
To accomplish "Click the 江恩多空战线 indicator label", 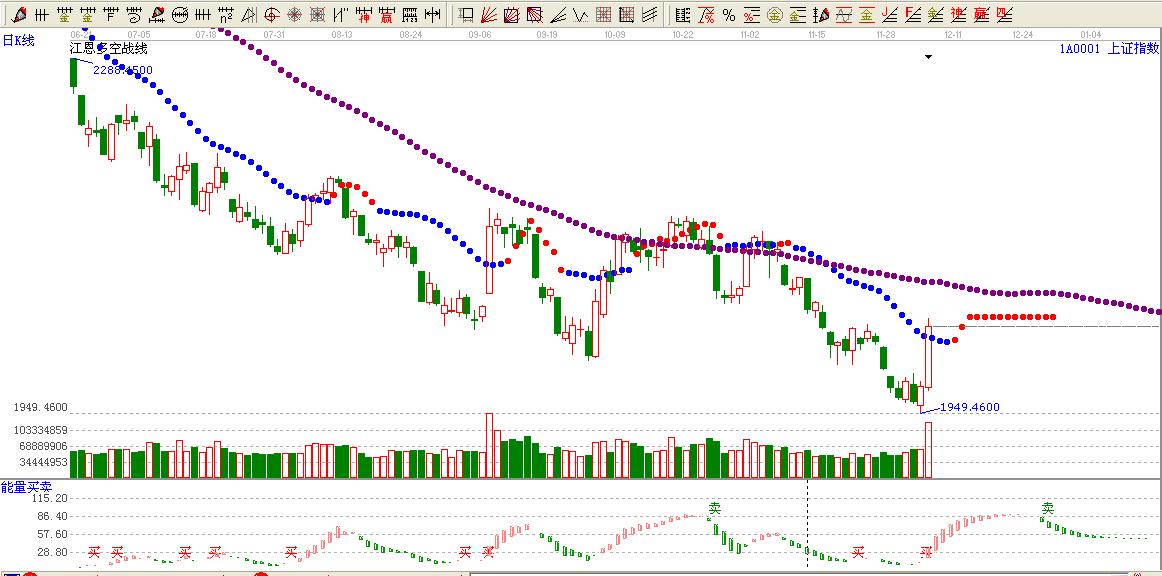I will pyautogui.click(x=108, y=48).
